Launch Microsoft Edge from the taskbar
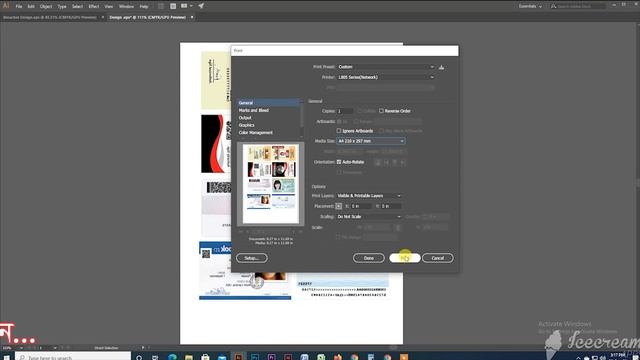This screenshot has width=640, height=360. click(172, 357)
